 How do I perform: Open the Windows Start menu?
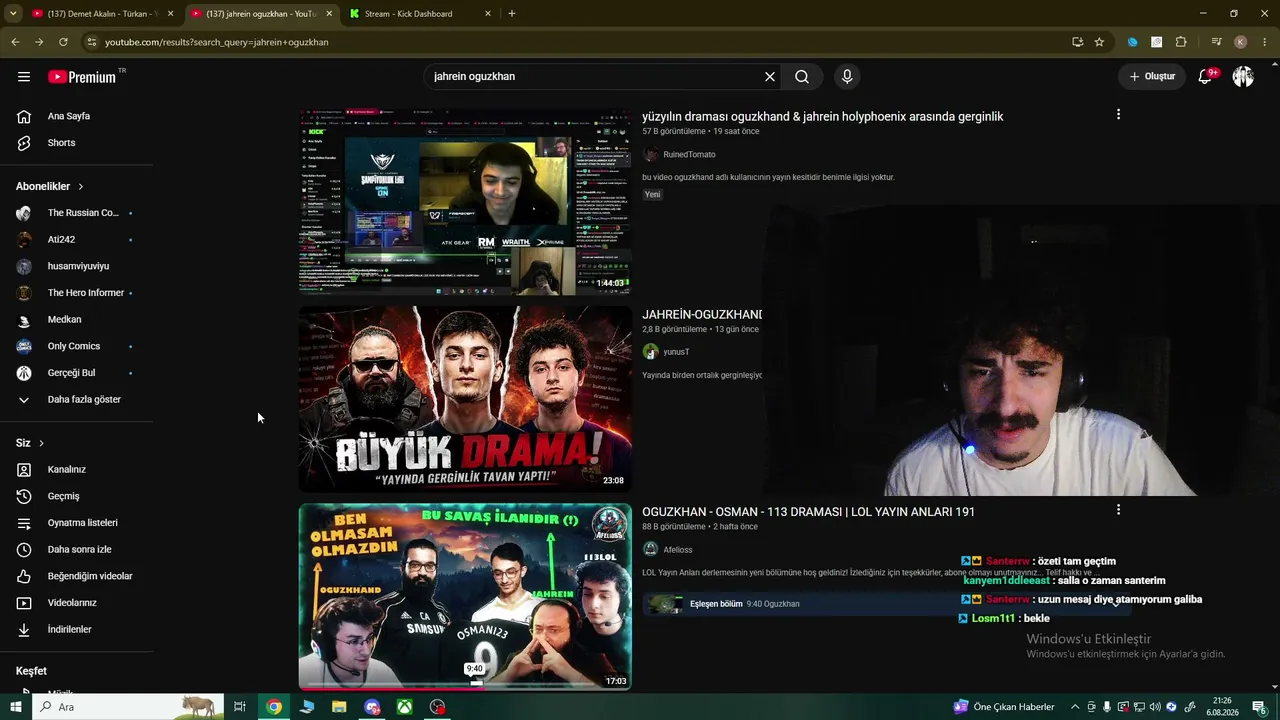point(15,707)
